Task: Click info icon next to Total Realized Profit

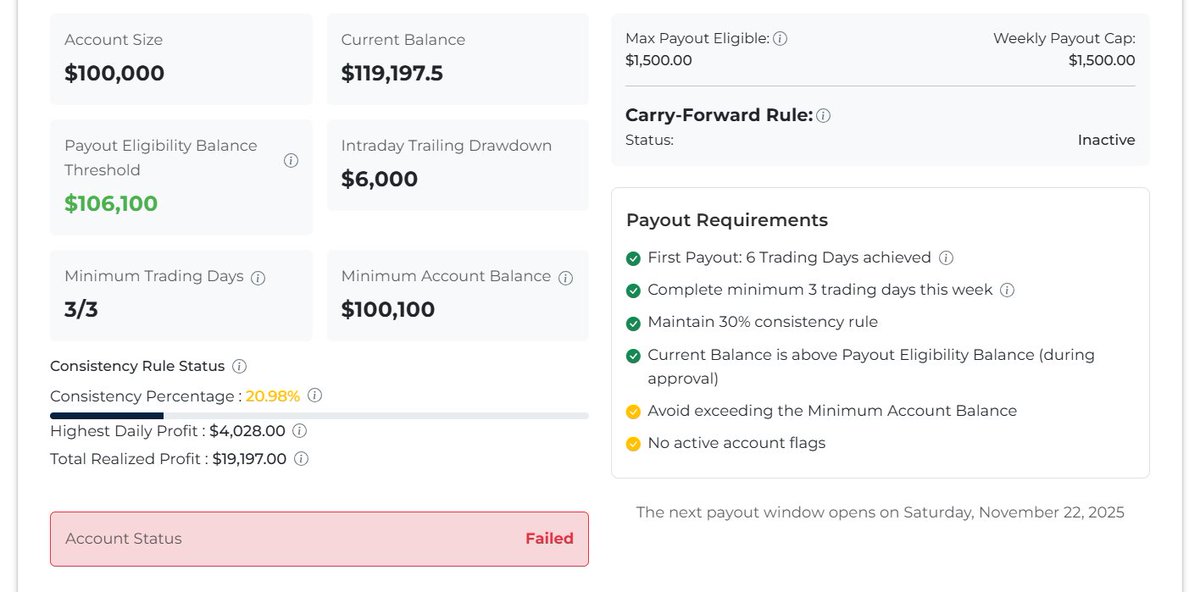Action: pos(301,459)
